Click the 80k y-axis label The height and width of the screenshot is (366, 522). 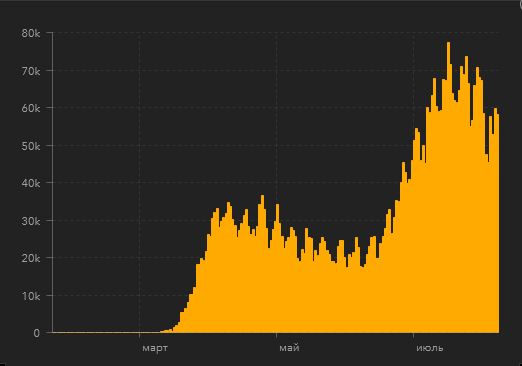(x=31, y=33)
